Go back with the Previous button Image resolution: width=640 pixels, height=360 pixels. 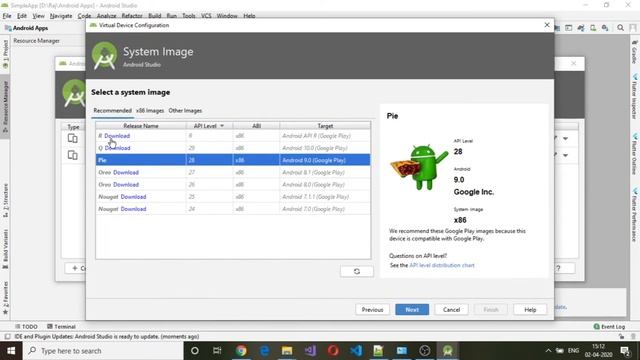372,310
